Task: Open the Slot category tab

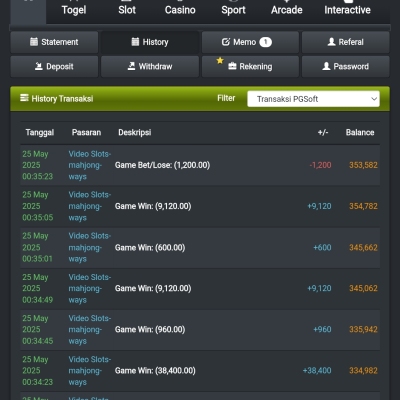Action: tap(127, 10)
